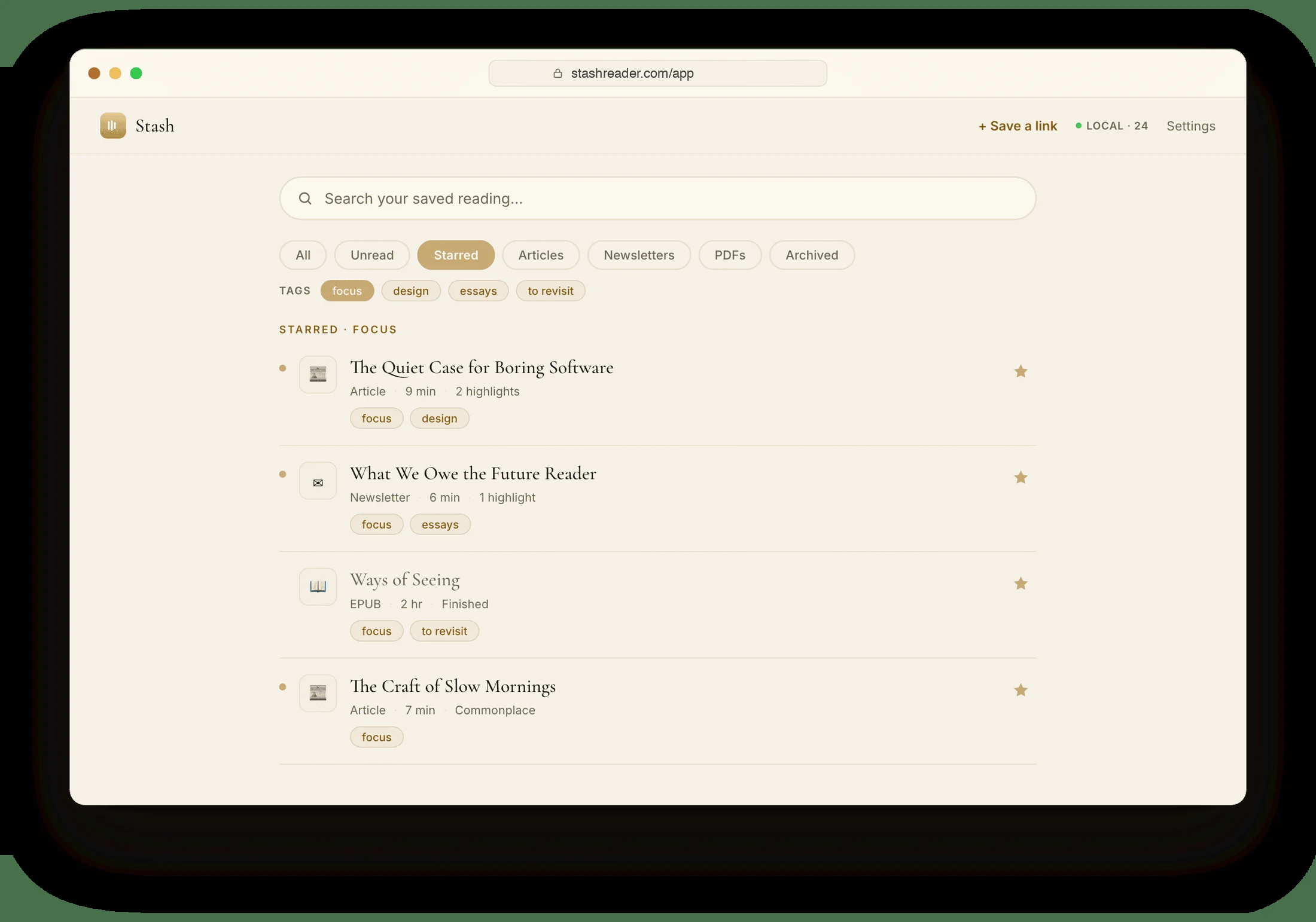This screenshot has height=922, width=1316.
Task: Click the "2 highlights" text
Action: click(488, 392)
